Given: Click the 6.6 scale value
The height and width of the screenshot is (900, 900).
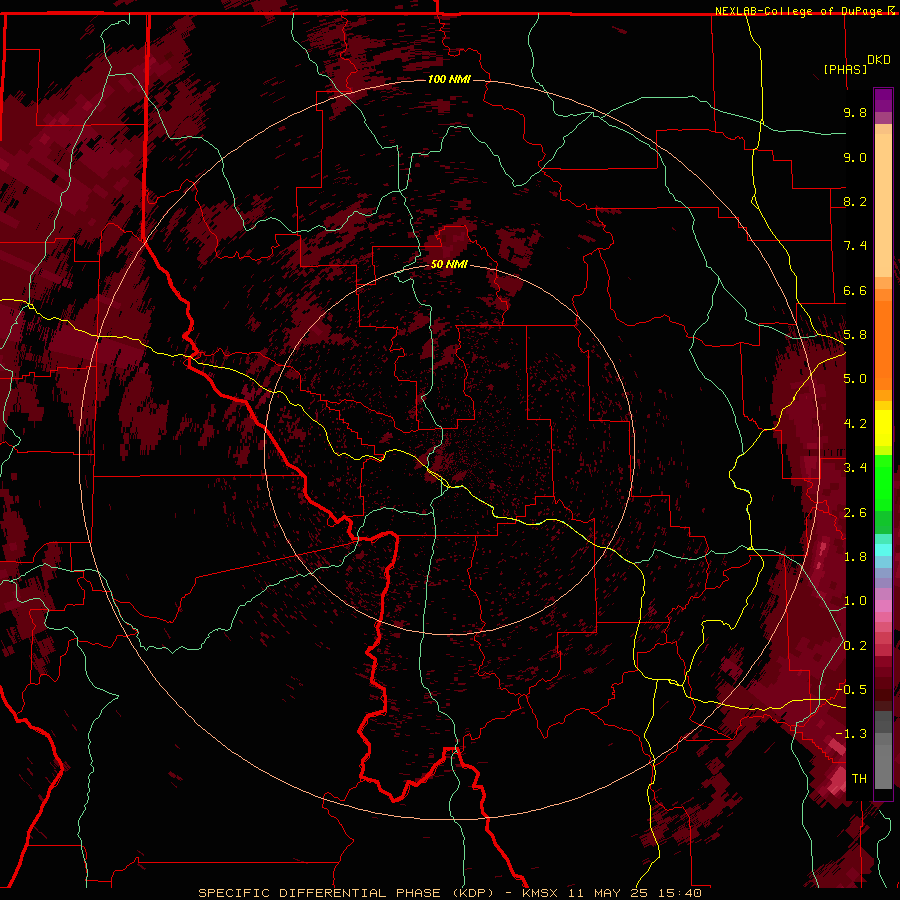Looking at the screenshot, I should coord(855,290).
